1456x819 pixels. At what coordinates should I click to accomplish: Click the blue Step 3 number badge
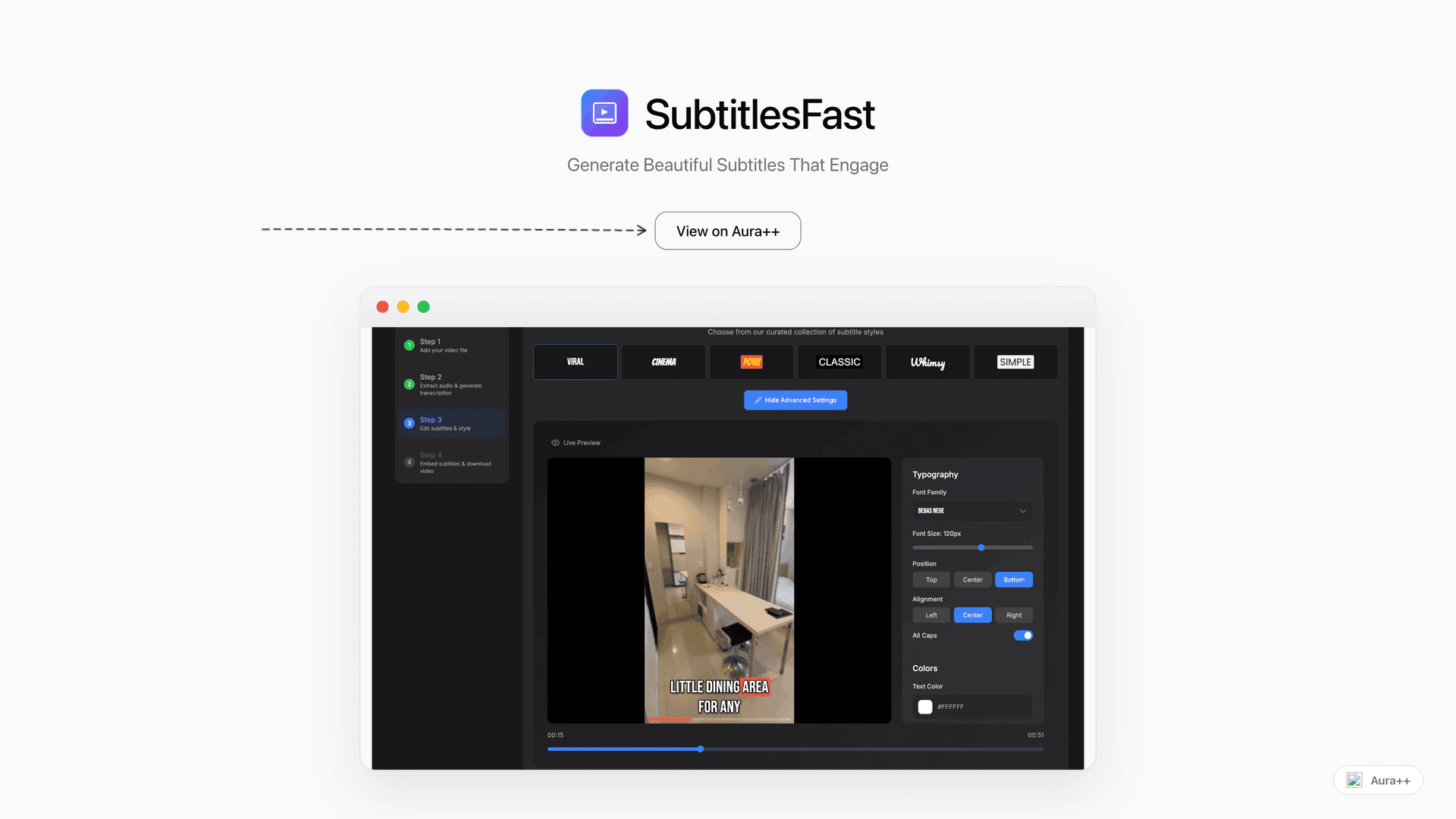tap(409, 423)
